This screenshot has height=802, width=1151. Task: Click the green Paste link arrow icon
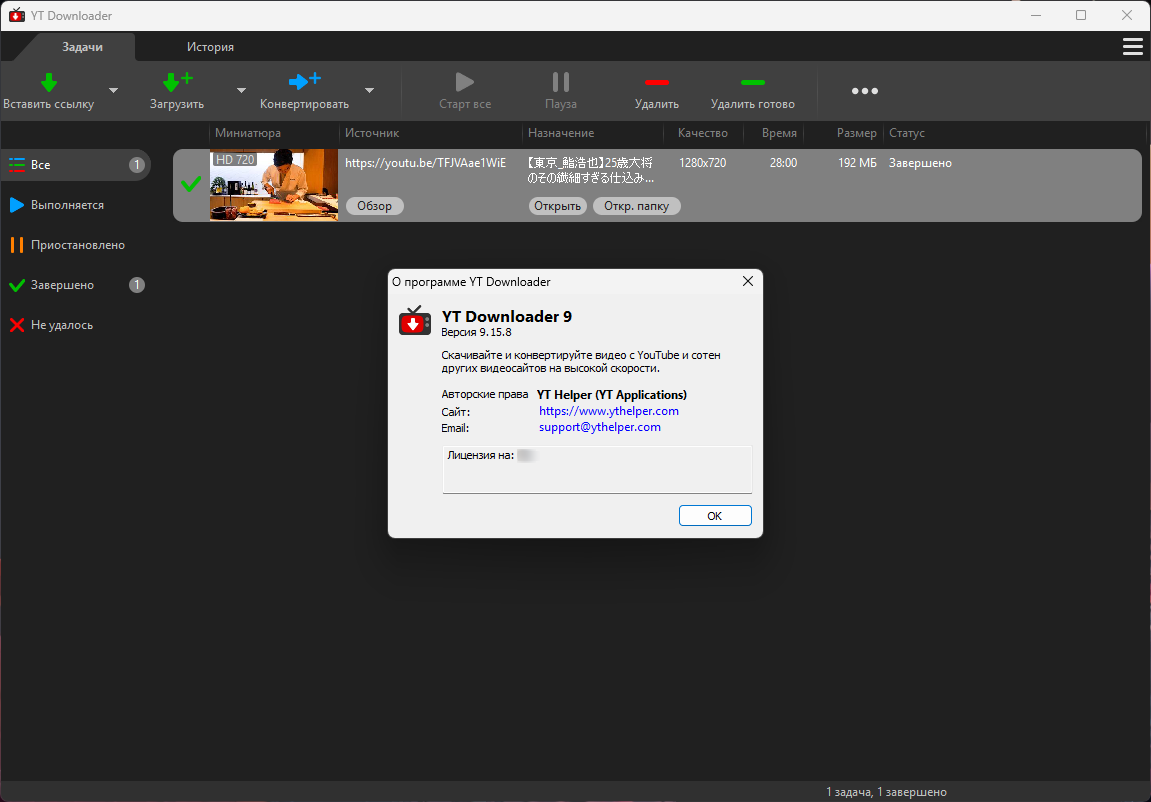pyautogui.click(x=48, y=81)
